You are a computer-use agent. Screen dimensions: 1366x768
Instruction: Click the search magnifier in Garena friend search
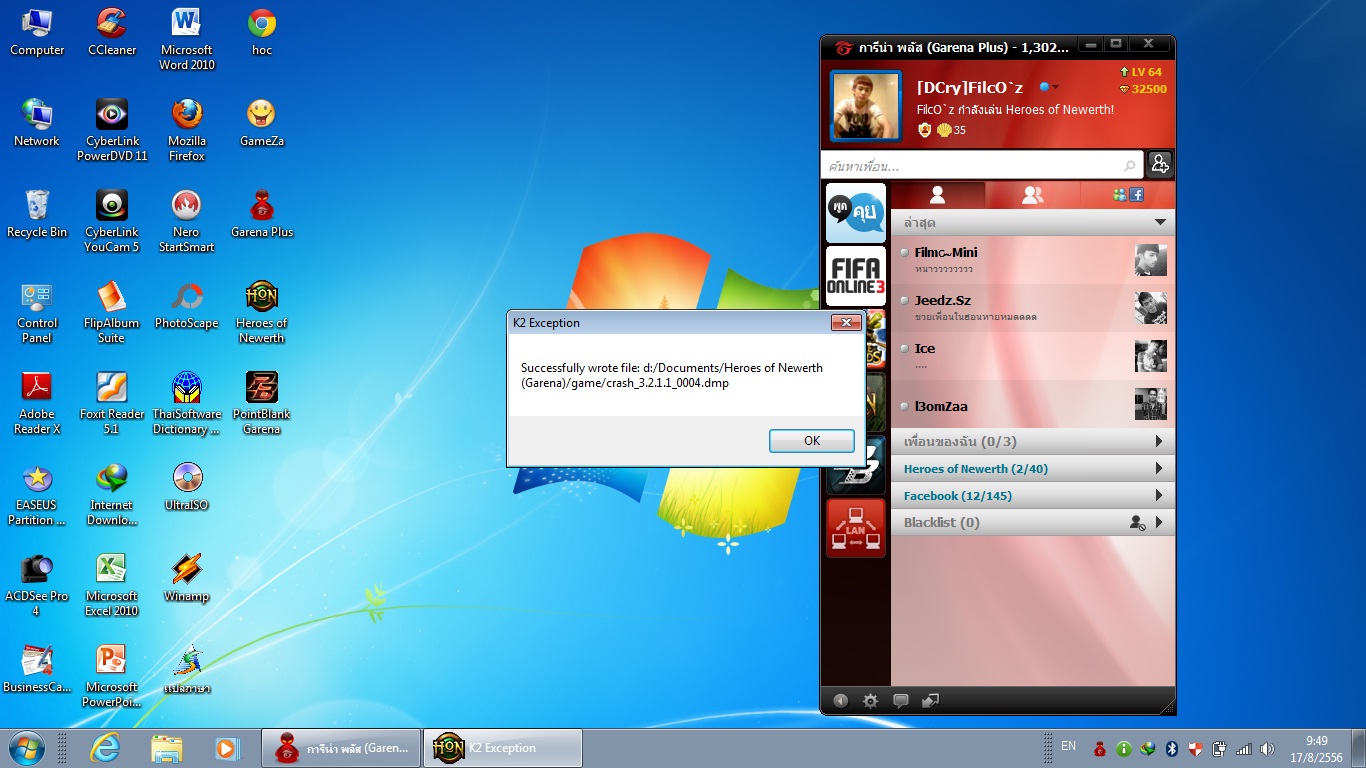(x=1130, y=165)
